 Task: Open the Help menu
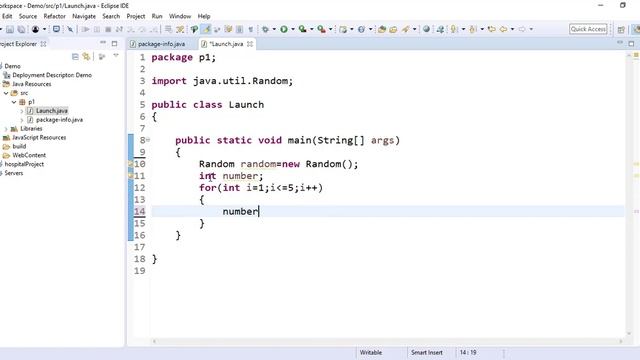(204, 16)
